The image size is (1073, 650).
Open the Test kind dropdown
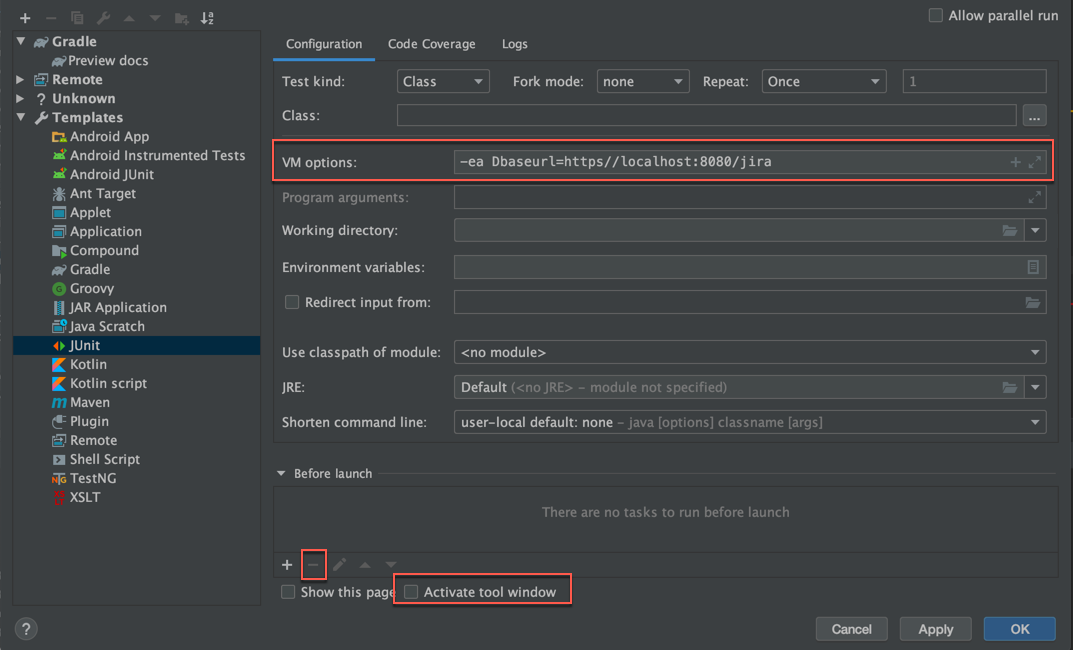point(443,81)
